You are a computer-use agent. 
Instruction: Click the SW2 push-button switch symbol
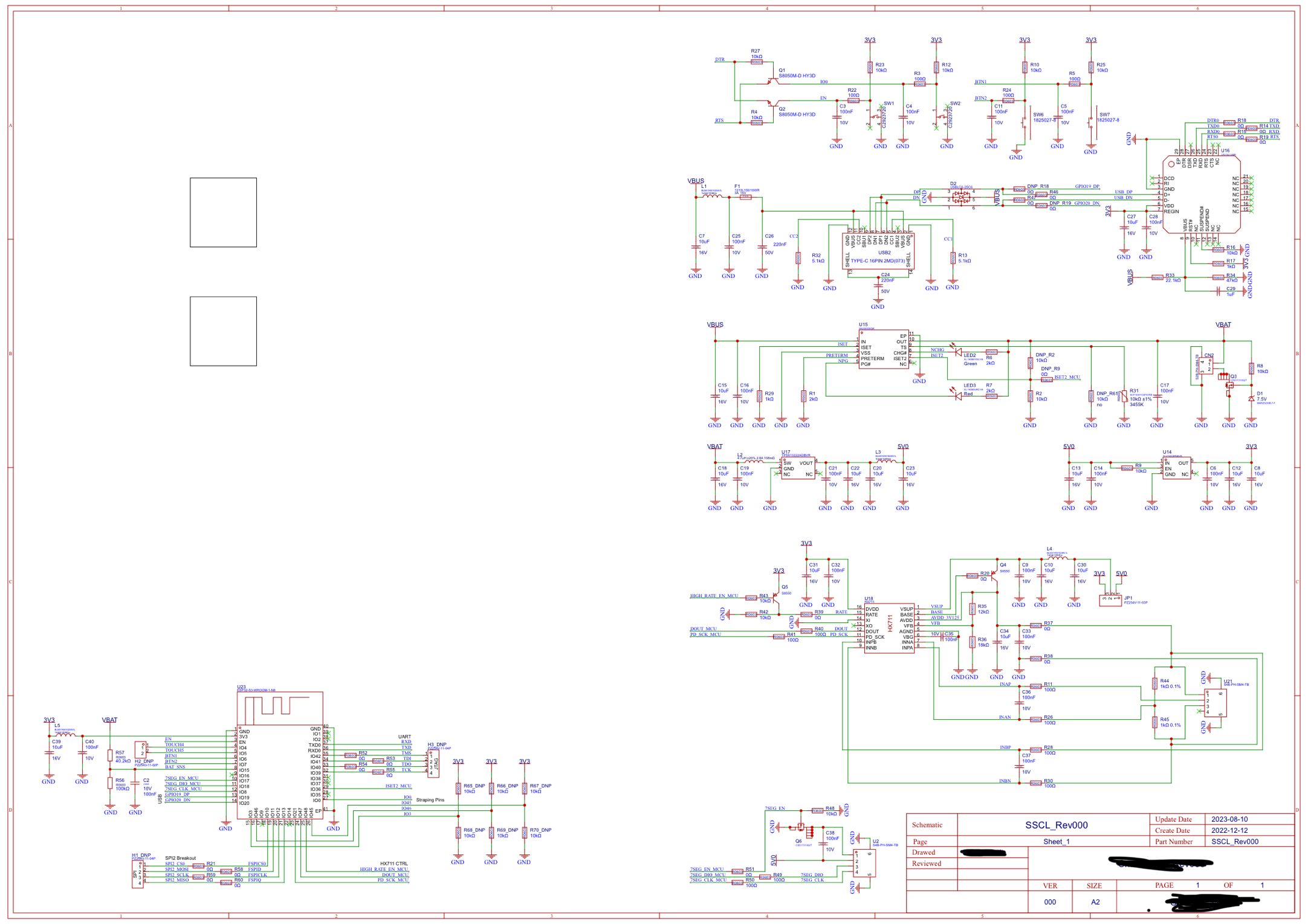click(x=941, y=116)
